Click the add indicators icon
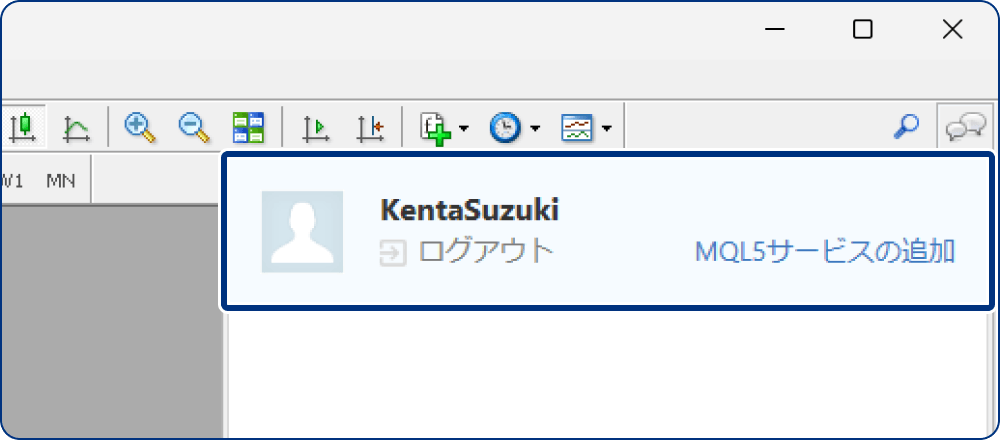The image size is (1000, 440). (x=436, y=128)
